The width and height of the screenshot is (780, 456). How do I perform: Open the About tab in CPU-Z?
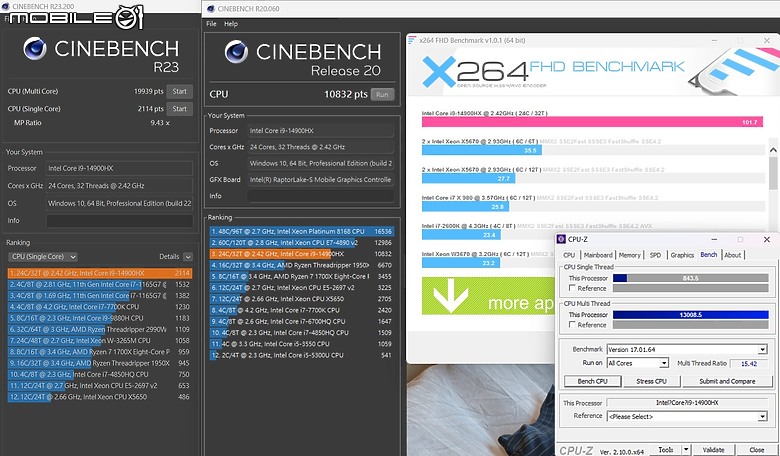[732, 255]
